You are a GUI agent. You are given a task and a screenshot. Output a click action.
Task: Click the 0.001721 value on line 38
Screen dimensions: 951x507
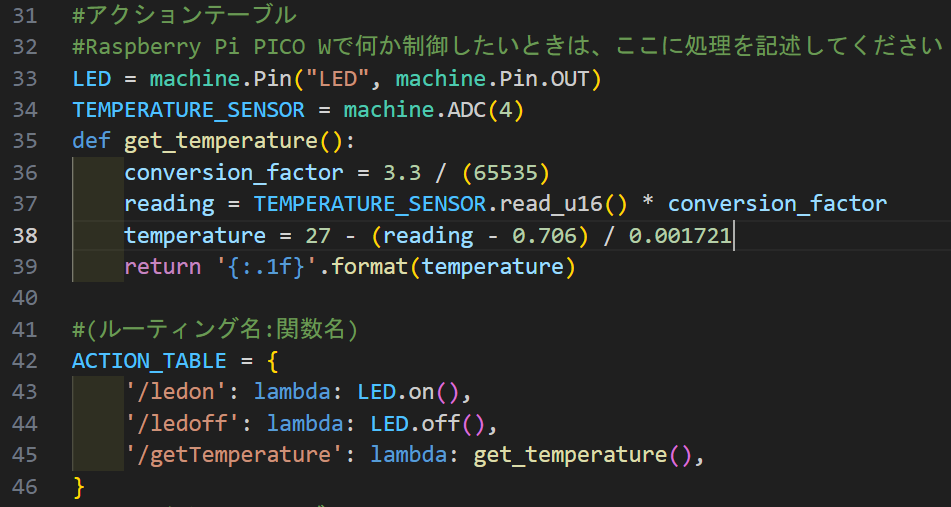click(x=680, y=235)
